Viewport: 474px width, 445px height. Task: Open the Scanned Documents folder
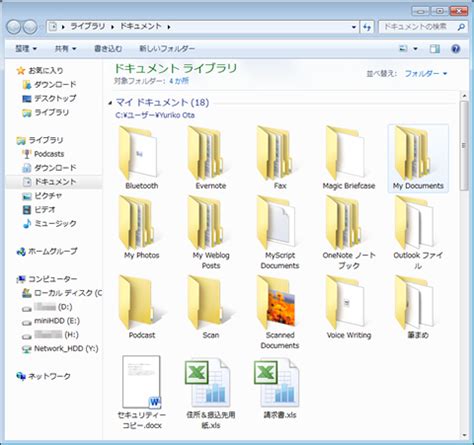coord(279,312)
